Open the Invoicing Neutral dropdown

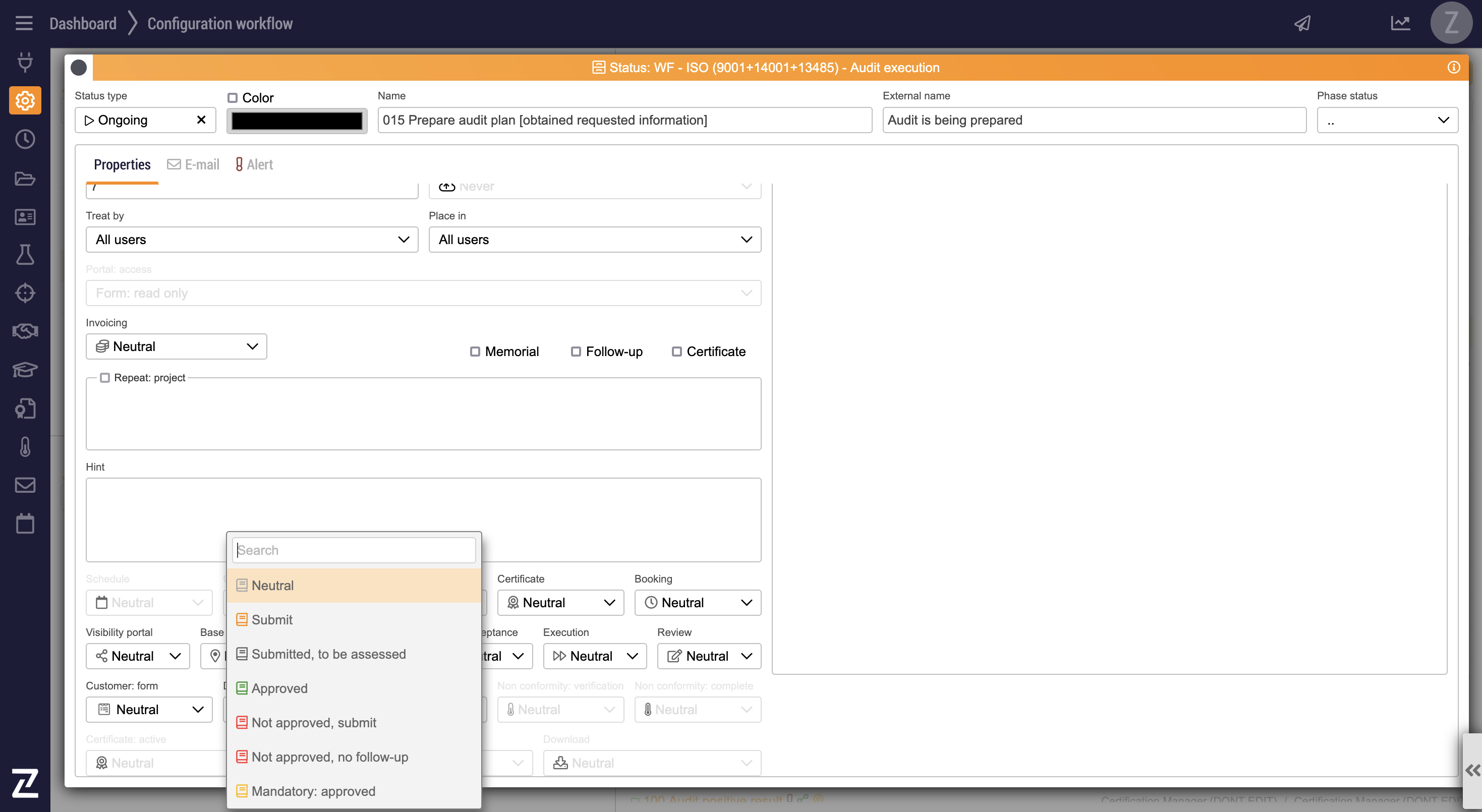click(176, 346)
